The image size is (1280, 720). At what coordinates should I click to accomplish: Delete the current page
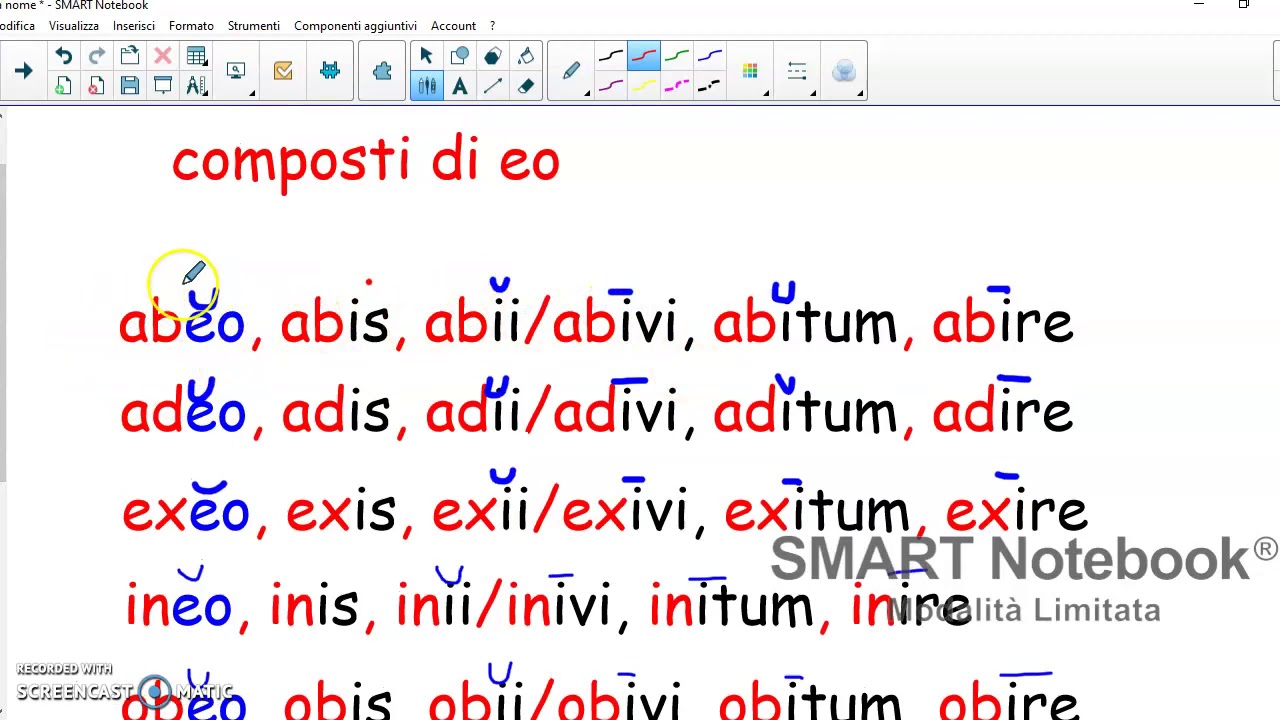(x=96, y=86)
